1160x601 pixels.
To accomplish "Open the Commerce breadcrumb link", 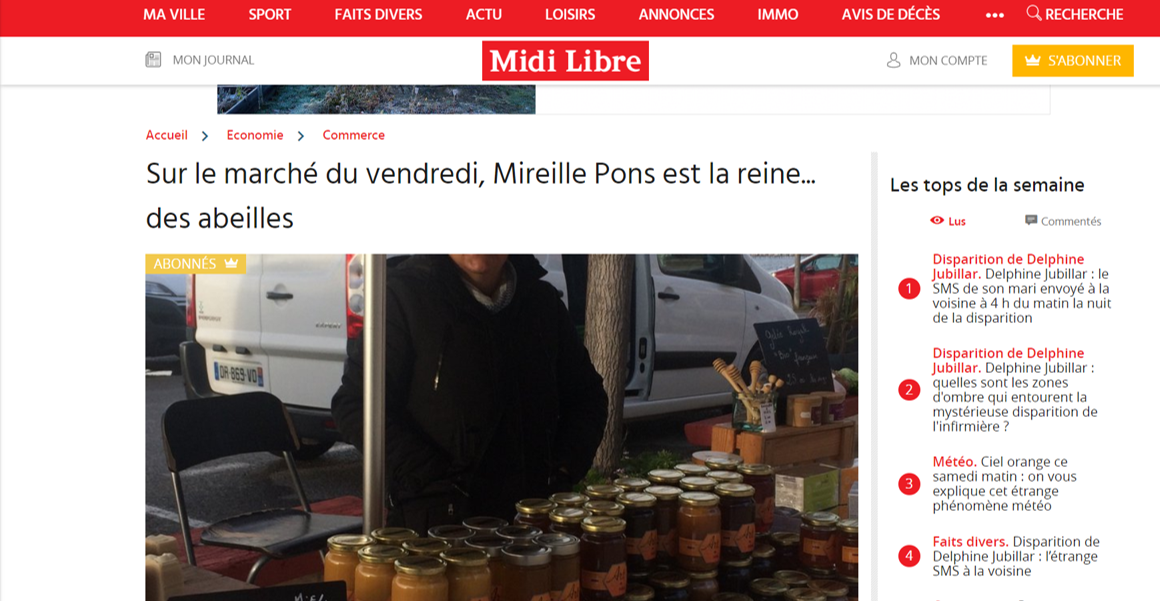I will tap(354, 135).
